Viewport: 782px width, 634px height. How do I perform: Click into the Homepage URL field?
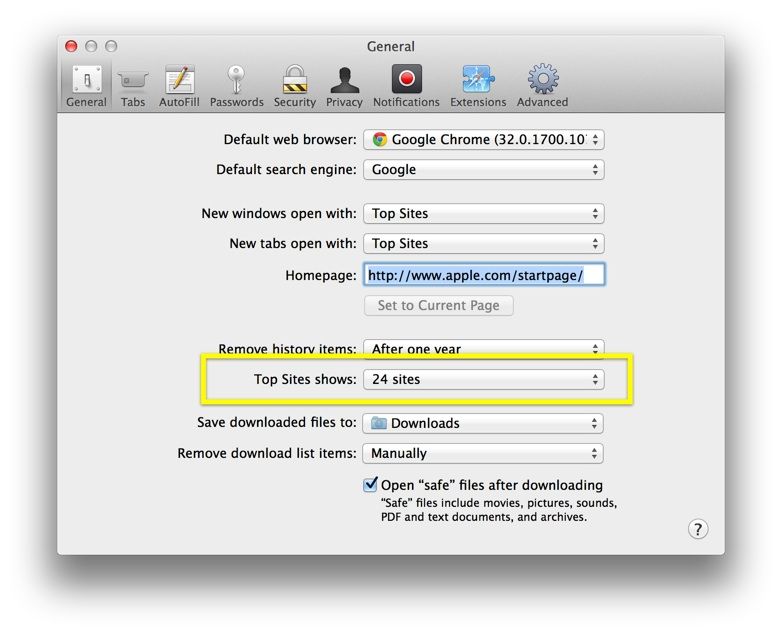click(x=484, y=274)
